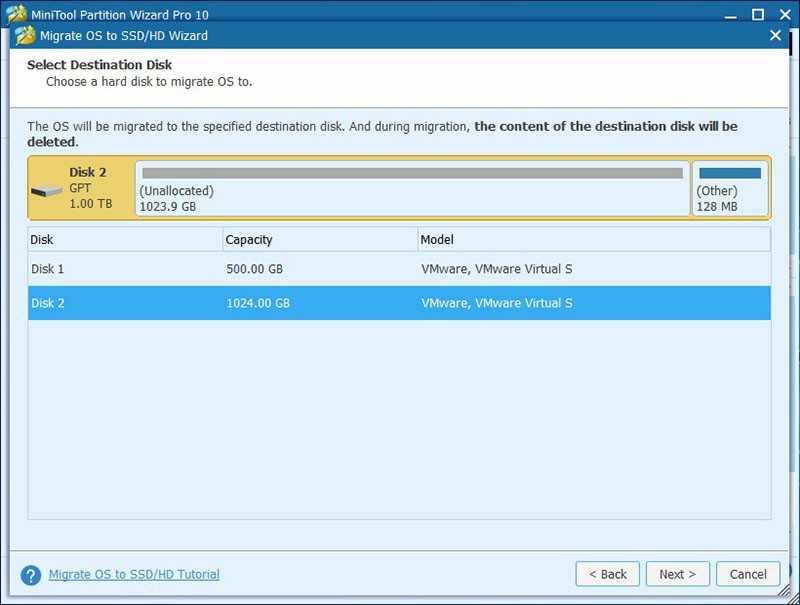Image resolution: width=800 pixels, height=605 pixels.
Task: Go back with the < Back button
Action: tap(608, 574)
